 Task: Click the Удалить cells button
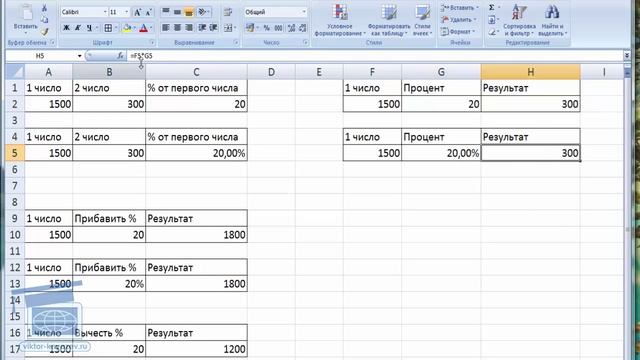click(x=460, y=20)
